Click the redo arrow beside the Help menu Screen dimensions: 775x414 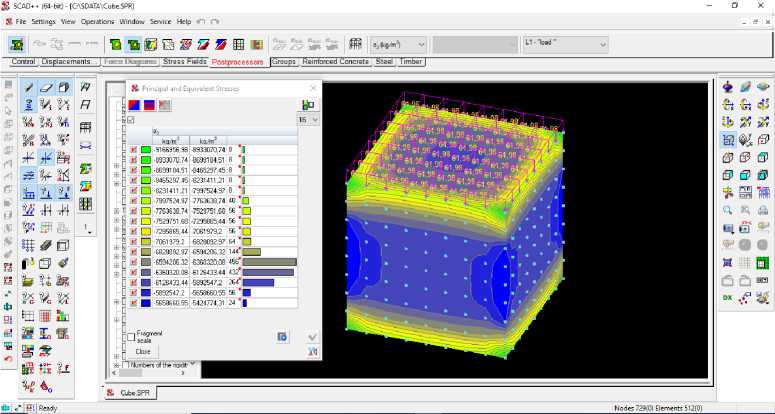point(215,22)
